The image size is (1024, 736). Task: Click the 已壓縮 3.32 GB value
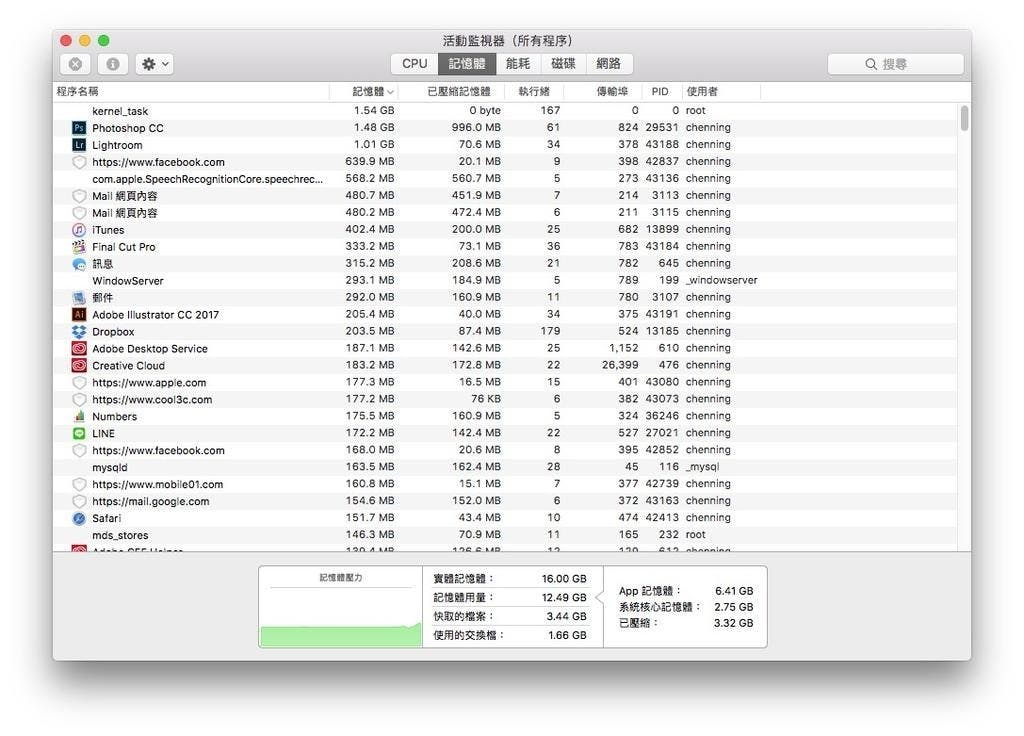[x=734, y=624]
